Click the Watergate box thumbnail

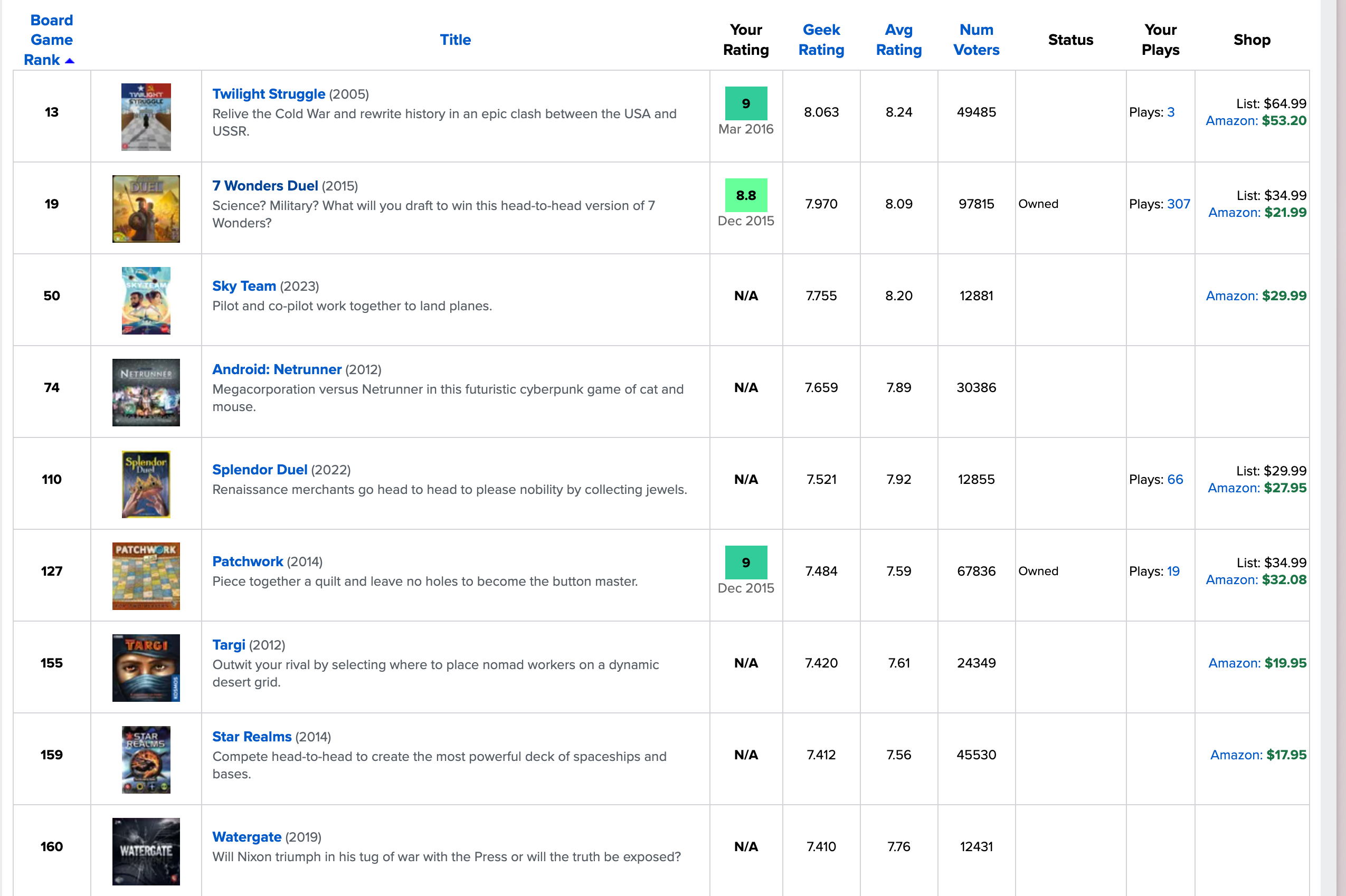coord(146,852)
